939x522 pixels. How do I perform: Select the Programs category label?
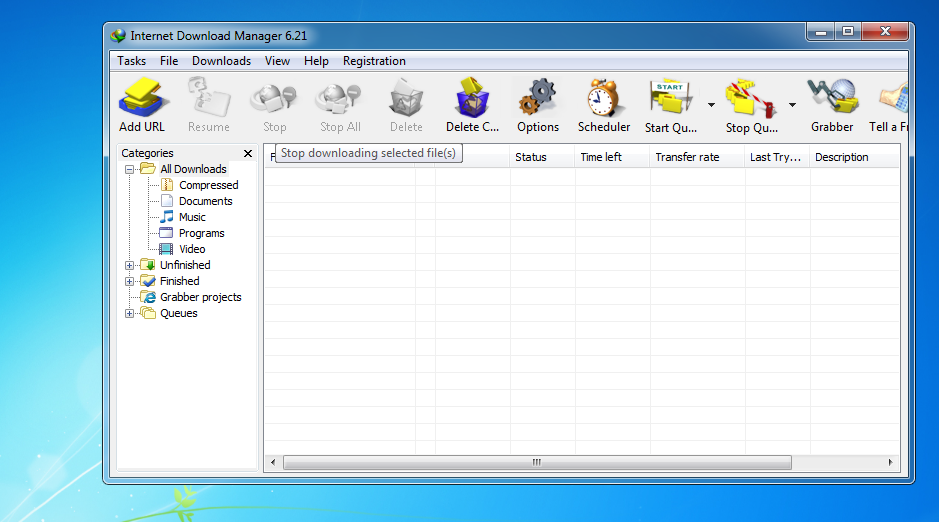[x=201, y=233]
